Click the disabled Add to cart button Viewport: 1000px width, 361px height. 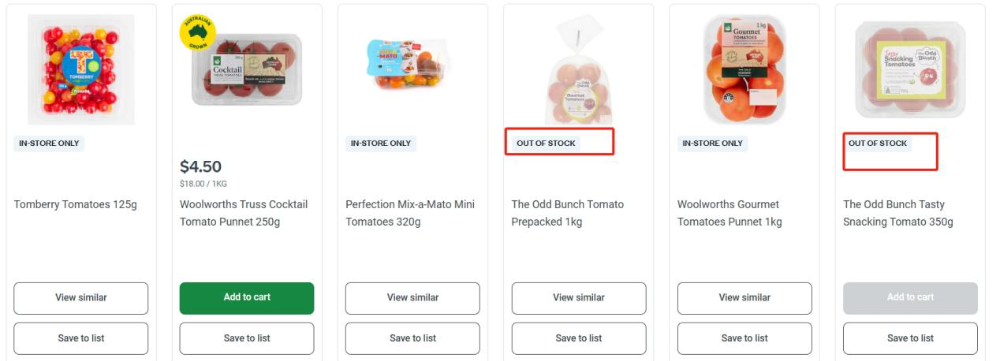pyautogui.click(x=910, y=298)
